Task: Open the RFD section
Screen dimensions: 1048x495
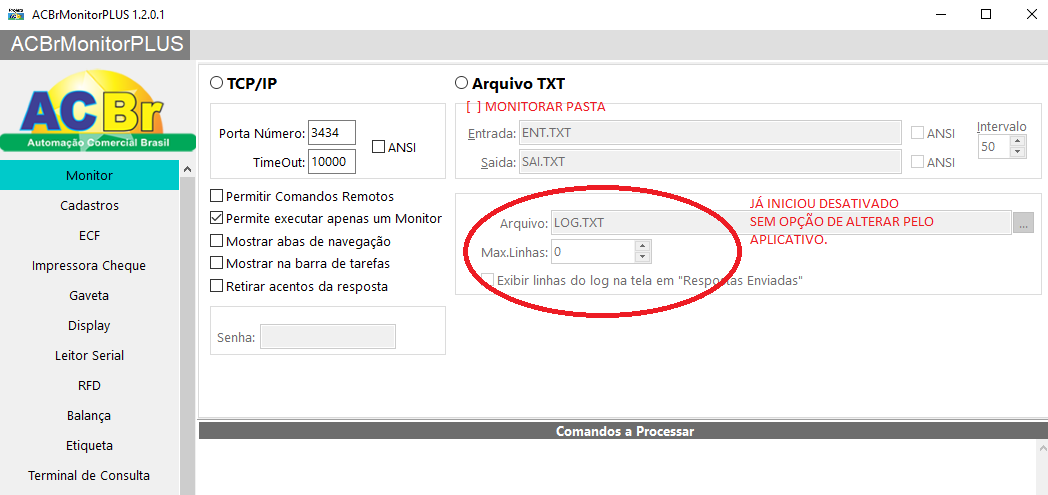Action: click(90, 385)
